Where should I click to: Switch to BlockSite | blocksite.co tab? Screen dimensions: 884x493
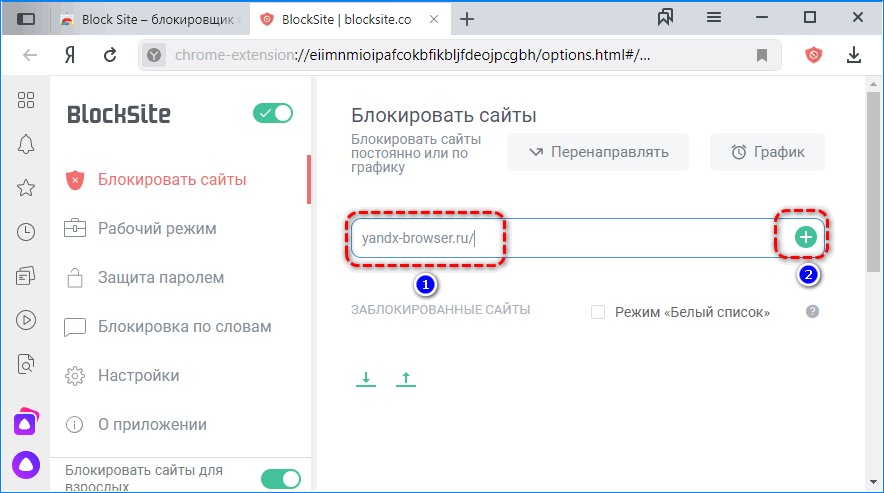pos(345,20)
